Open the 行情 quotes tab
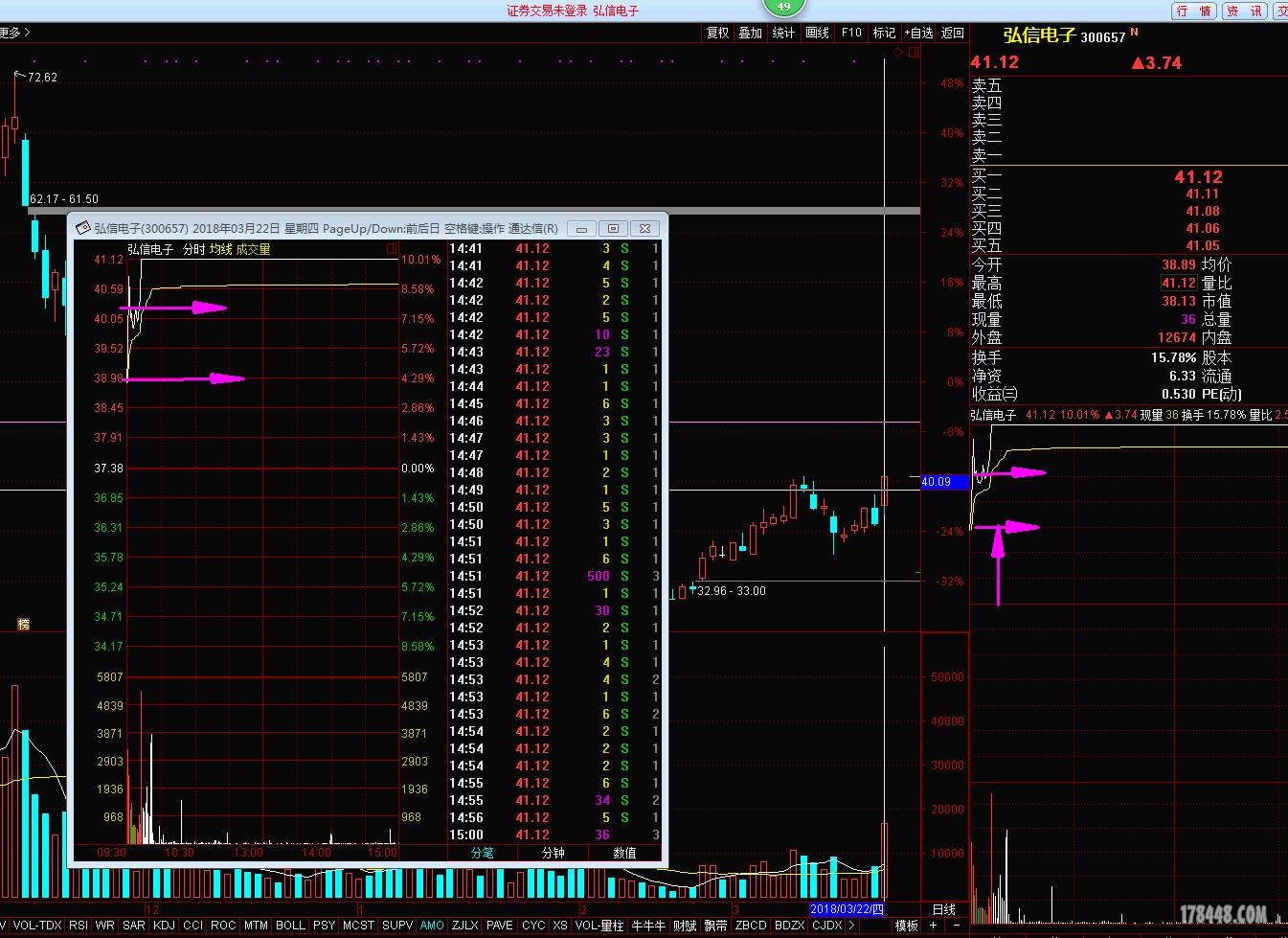1288x938 pixels. [1194, 11]
